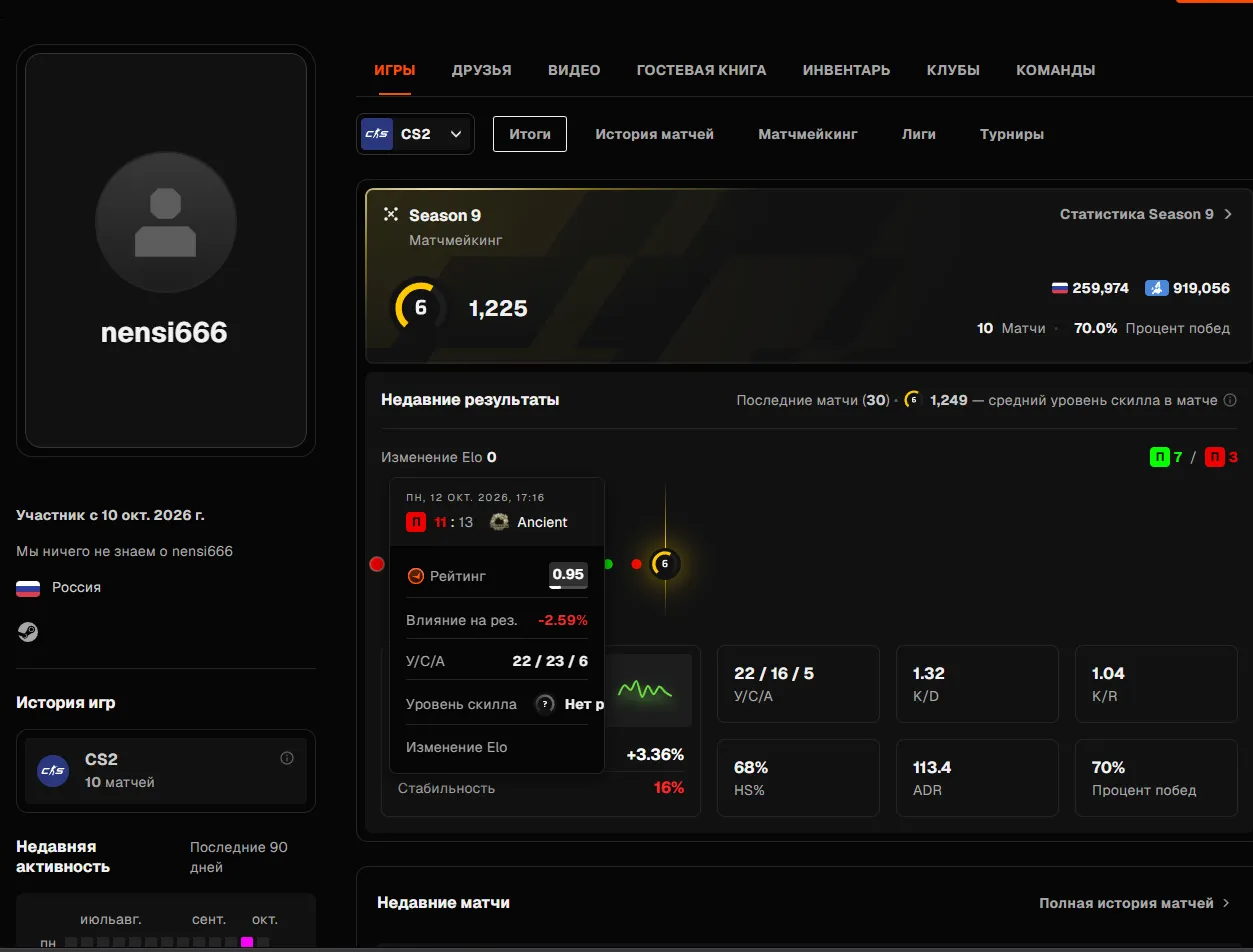Click the green sparkline chart thumbnail
Viewport: 1253px width, 952px height.
coord(646,690)
